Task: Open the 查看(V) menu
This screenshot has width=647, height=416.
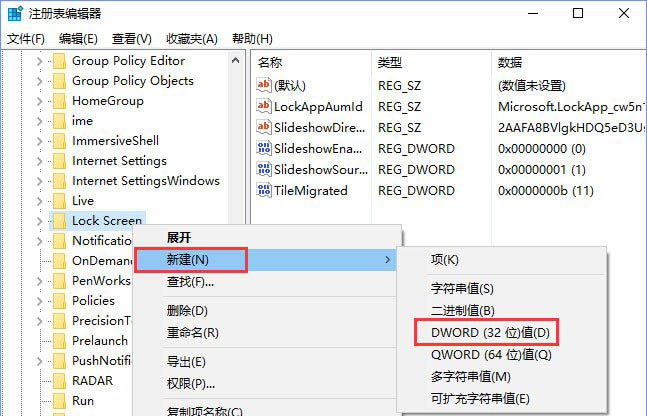Action: 132,39
